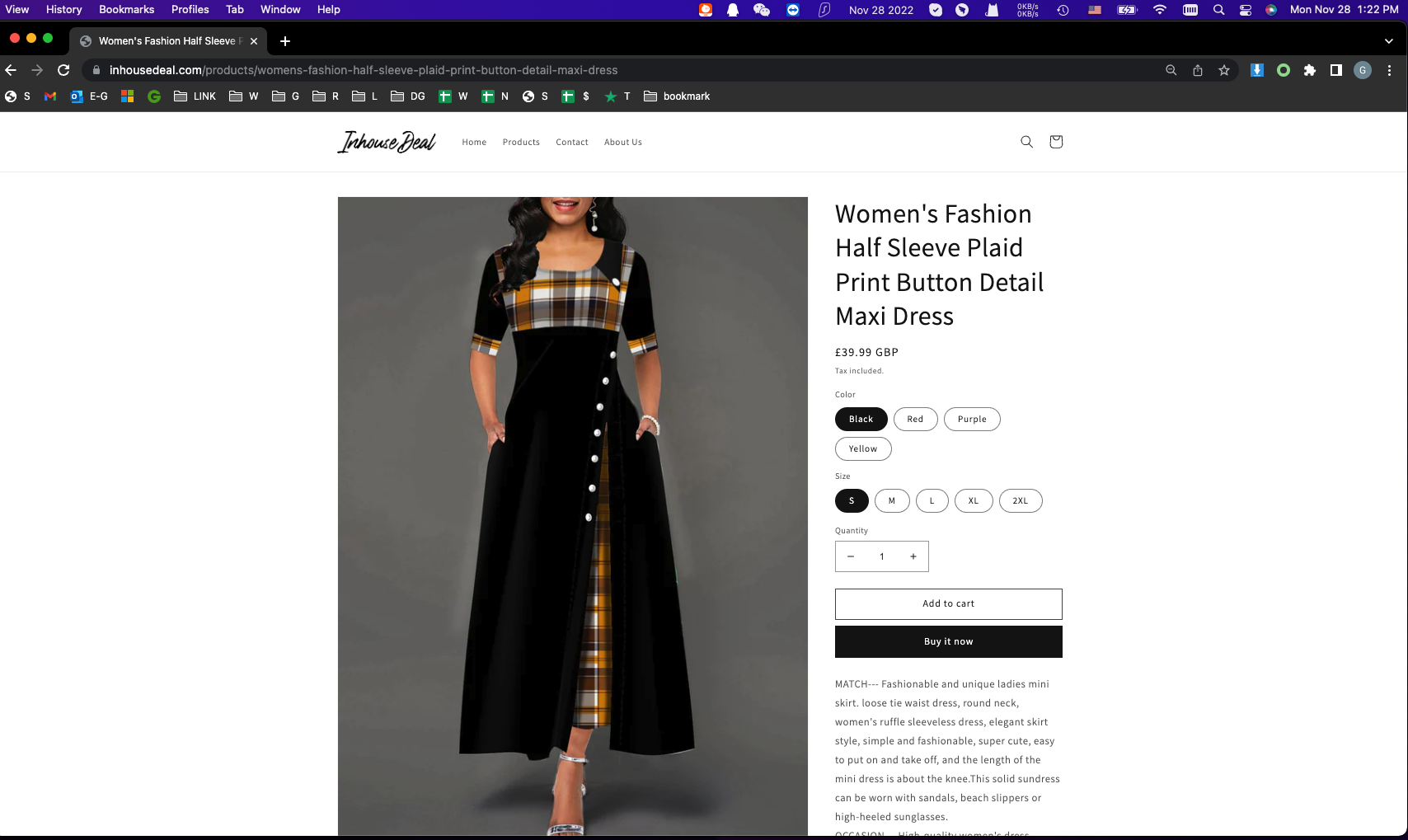Select the Purple color option

coord(972,419)
